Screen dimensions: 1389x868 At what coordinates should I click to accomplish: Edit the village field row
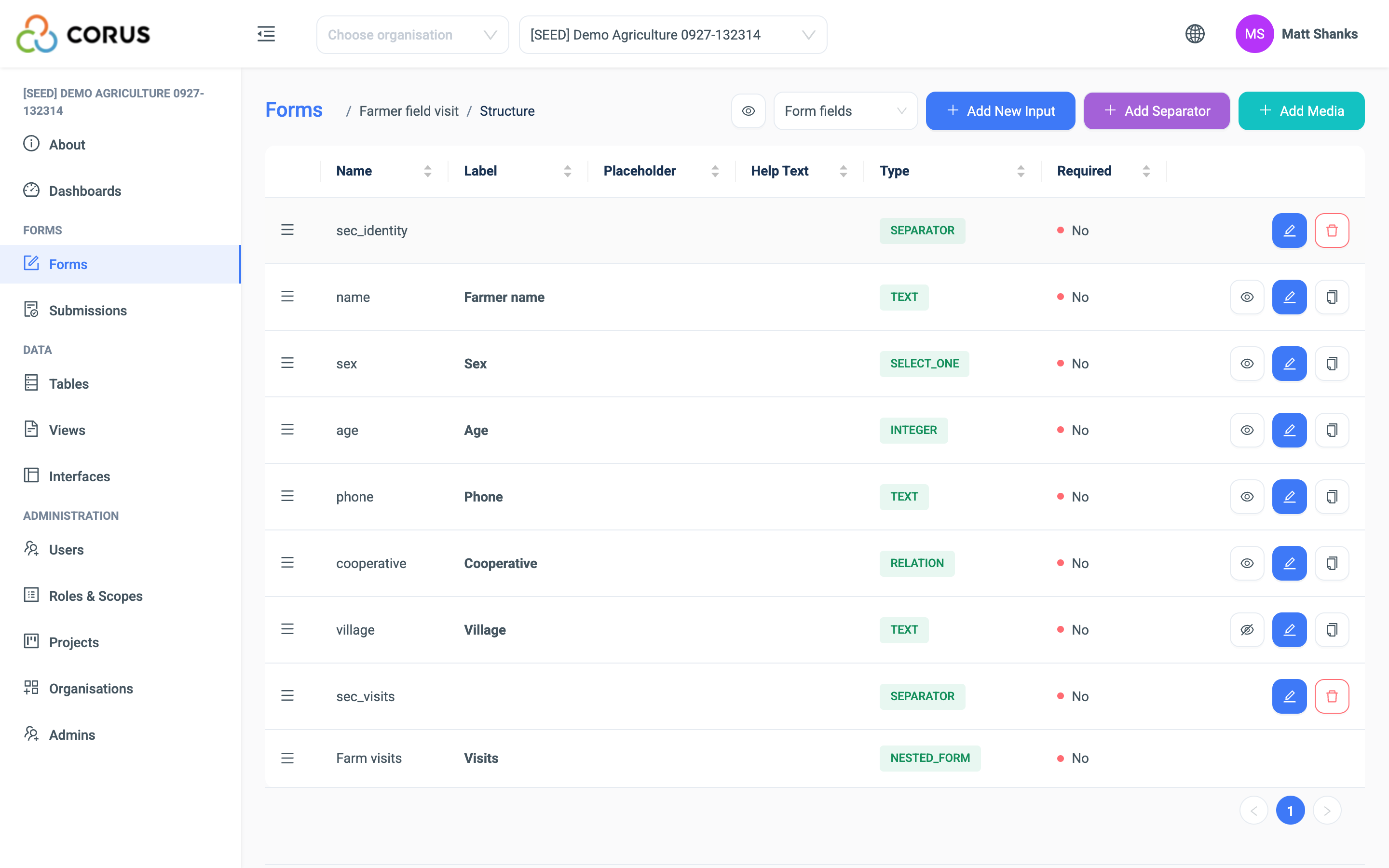pyautogui.click(x=1289, y=630)
